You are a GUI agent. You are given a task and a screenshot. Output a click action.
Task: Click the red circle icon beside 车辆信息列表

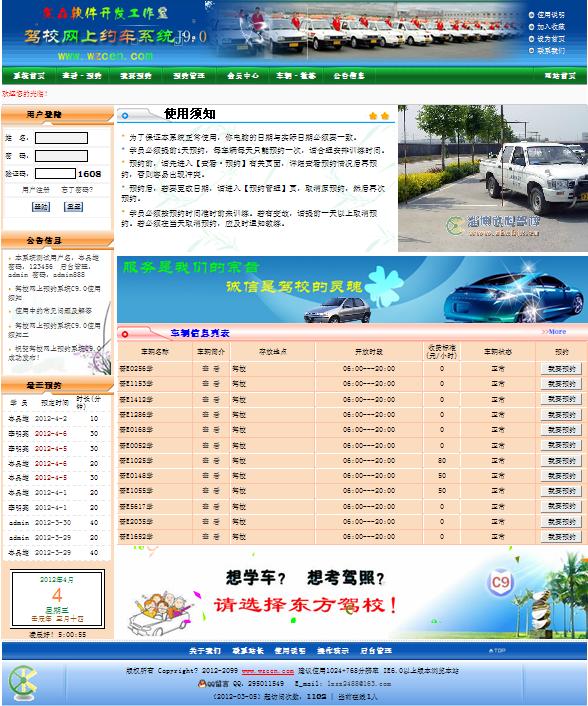[x=125, y=334]
